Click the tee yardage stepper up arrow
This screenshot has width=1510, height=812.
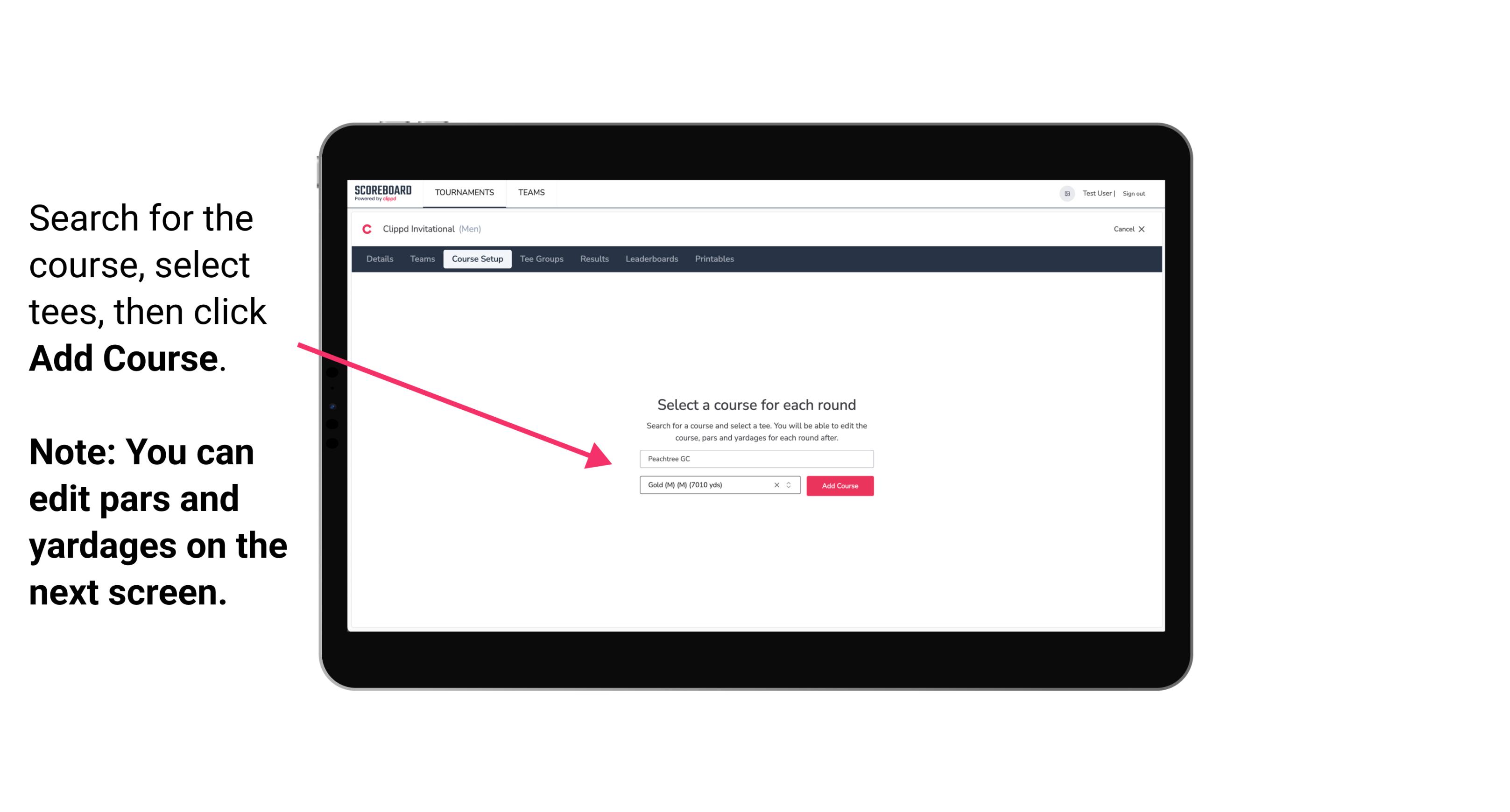click(x=790, y=483)
